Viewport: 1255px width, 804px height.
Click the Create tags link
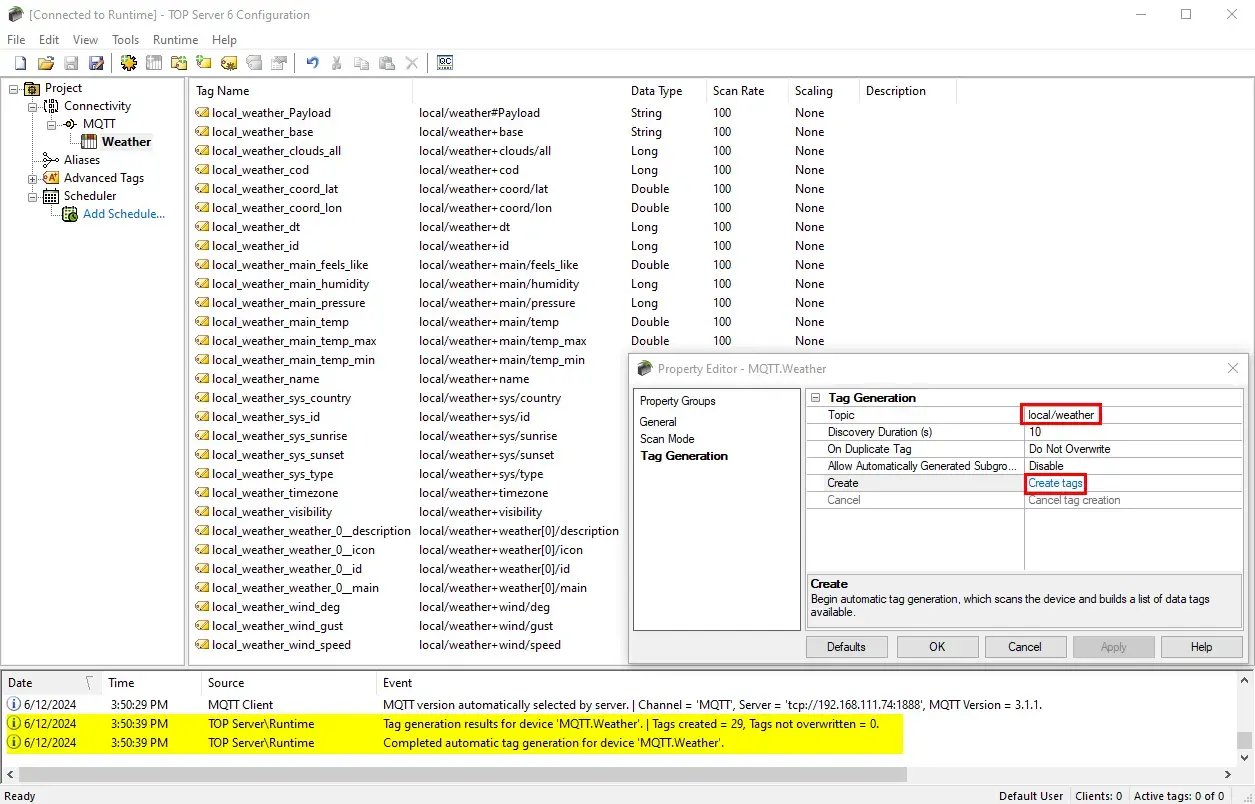pos(1055,483)
